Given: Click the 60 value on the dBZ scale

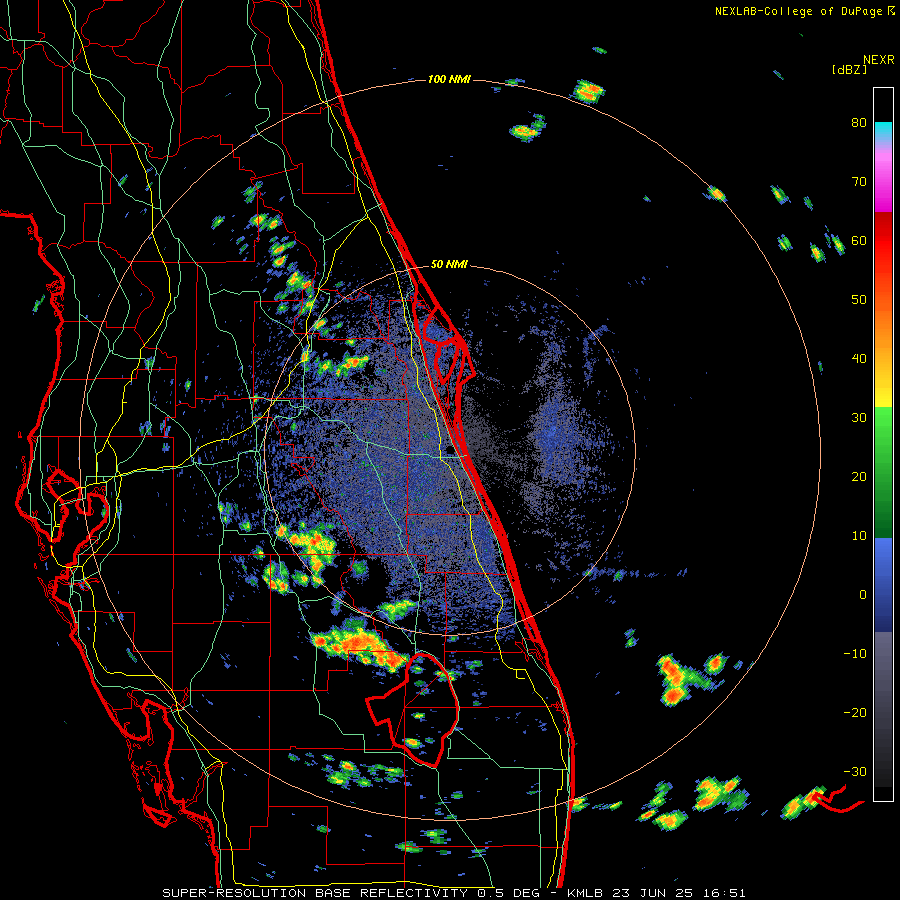Looking at the screenshot, I should [x=859, y=241].
